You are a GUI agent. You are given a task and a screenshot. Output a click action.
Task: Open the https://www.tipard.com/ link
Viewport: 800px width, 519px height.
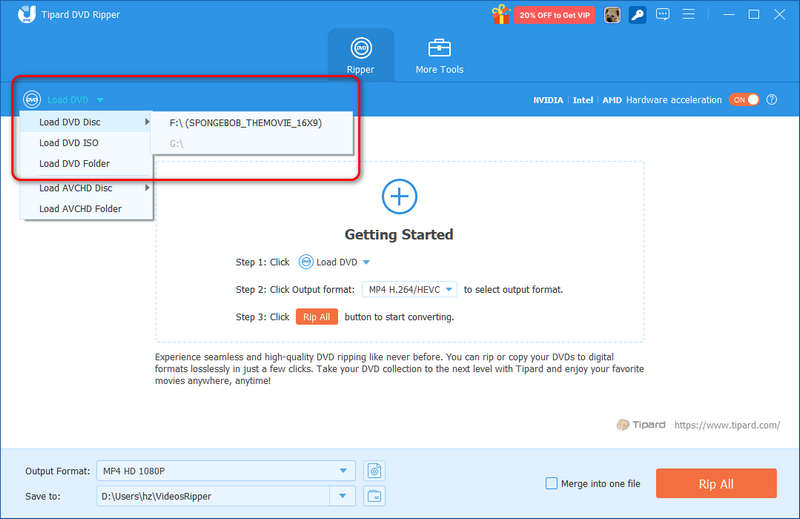pyautogui.click(x=727, y=425)
